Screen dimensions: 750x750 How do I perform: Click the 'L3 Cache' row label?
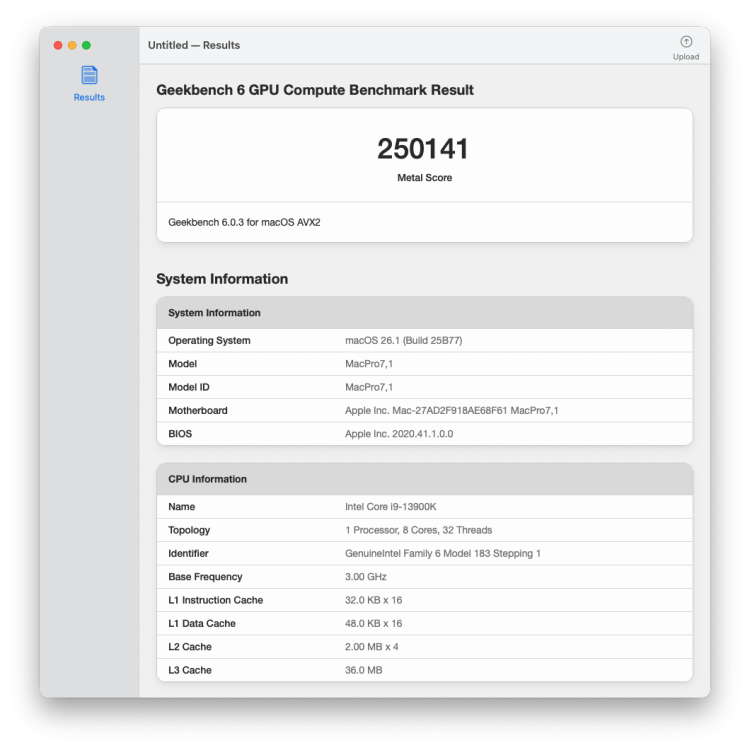[x=189, y=670]
